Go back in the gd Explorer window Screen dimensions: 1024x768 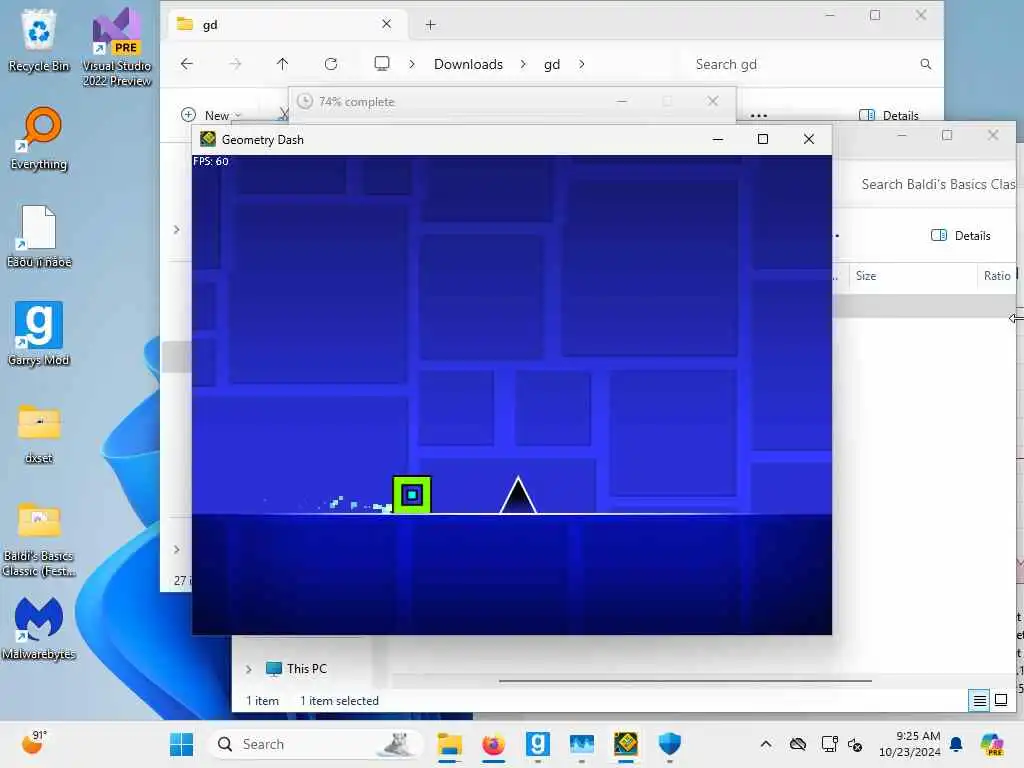[187, 63]
